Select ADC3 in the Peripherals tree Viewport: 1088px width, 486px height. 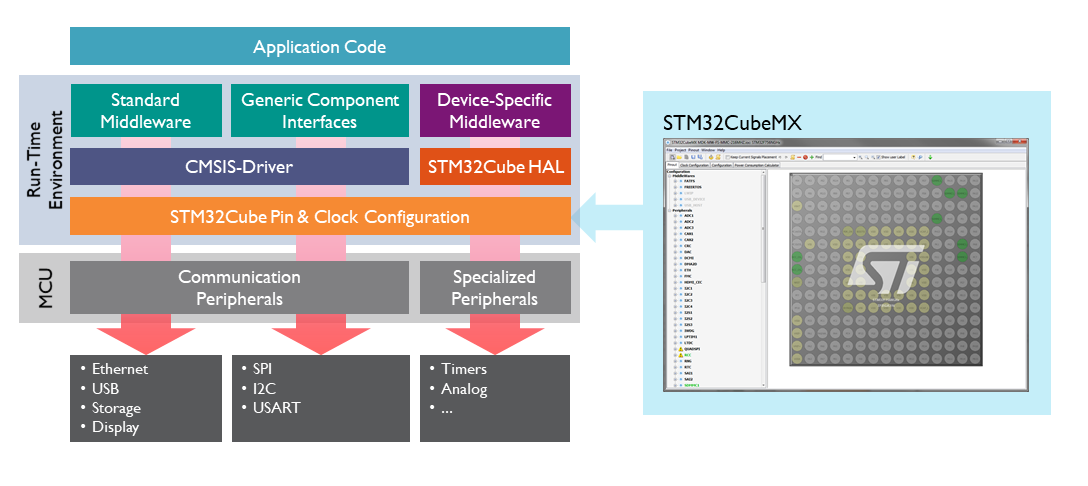[x=689, y=228]
